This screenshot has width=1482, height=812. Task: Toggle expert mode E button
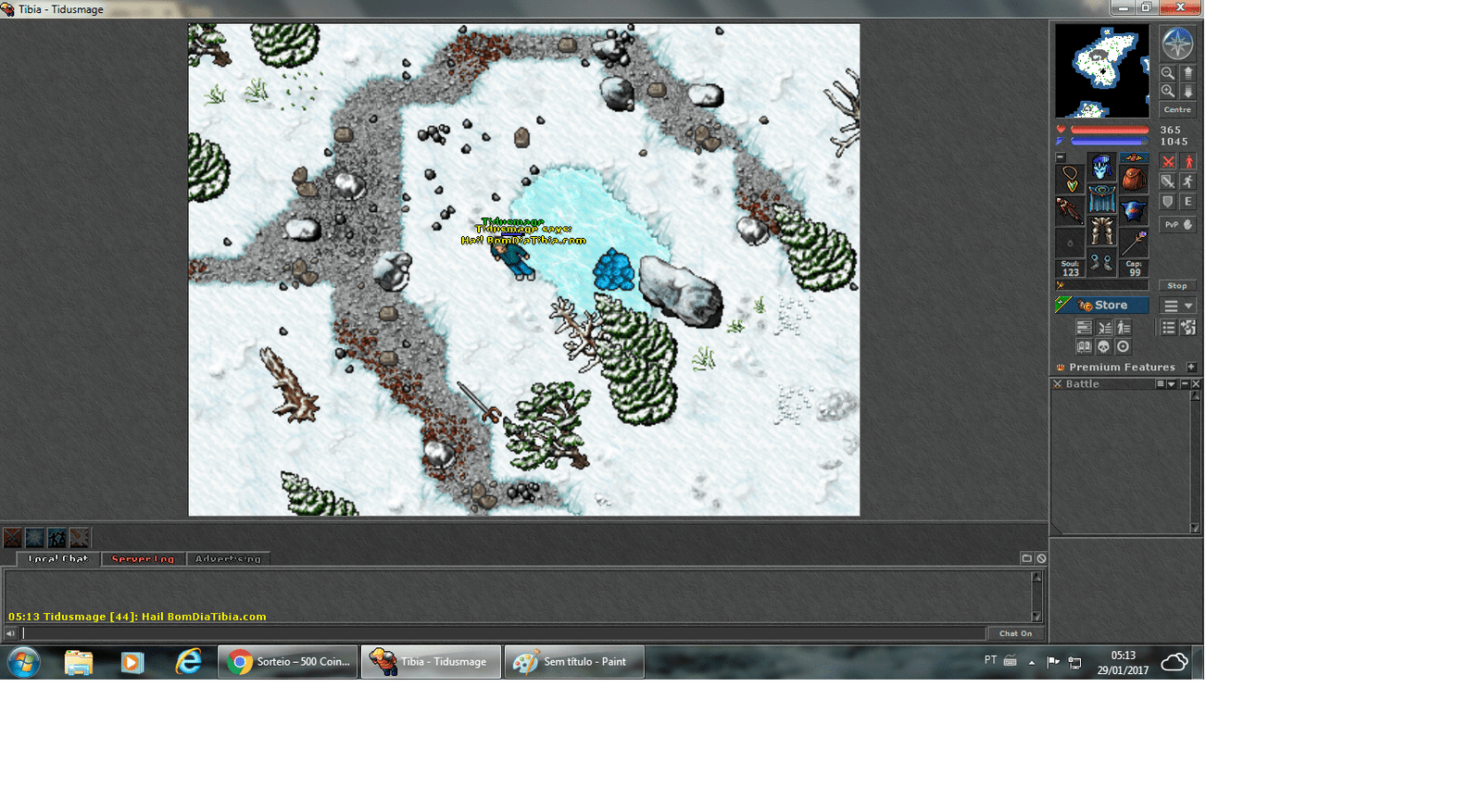[1187, 201]
